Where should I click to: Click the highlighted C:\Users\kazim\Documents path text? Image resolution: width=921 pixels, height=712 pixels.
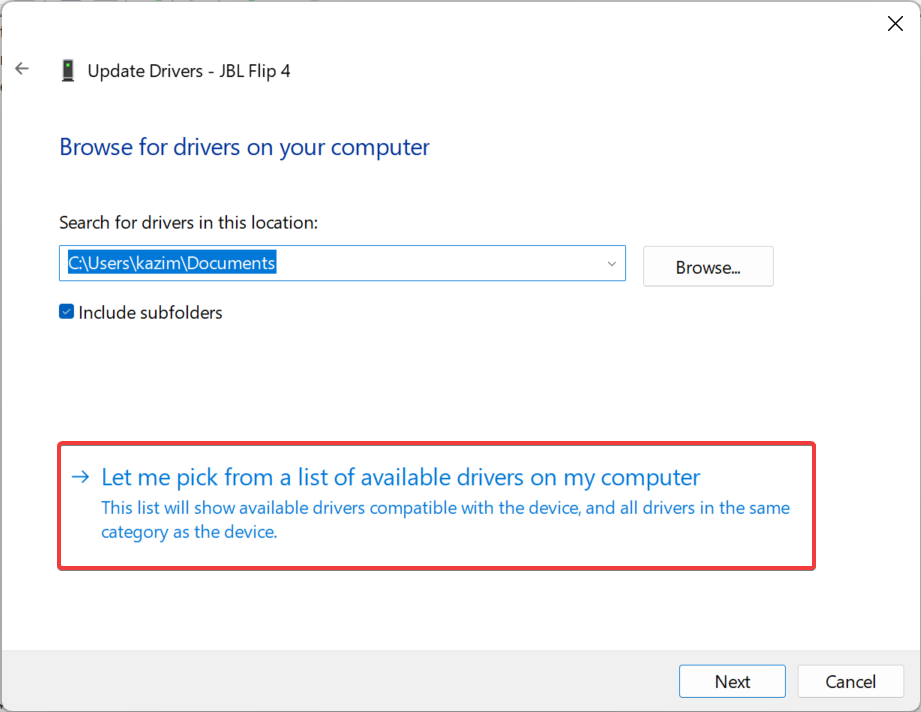[x=171, y=264]
